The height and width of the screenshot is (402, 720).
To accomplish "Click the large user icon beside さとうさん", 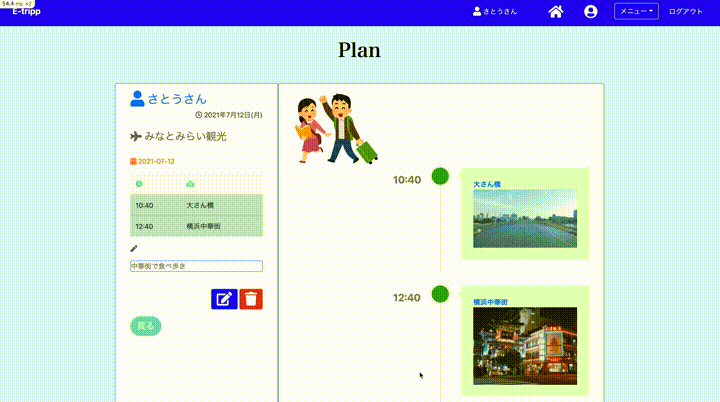I will [x=137, y=98].
